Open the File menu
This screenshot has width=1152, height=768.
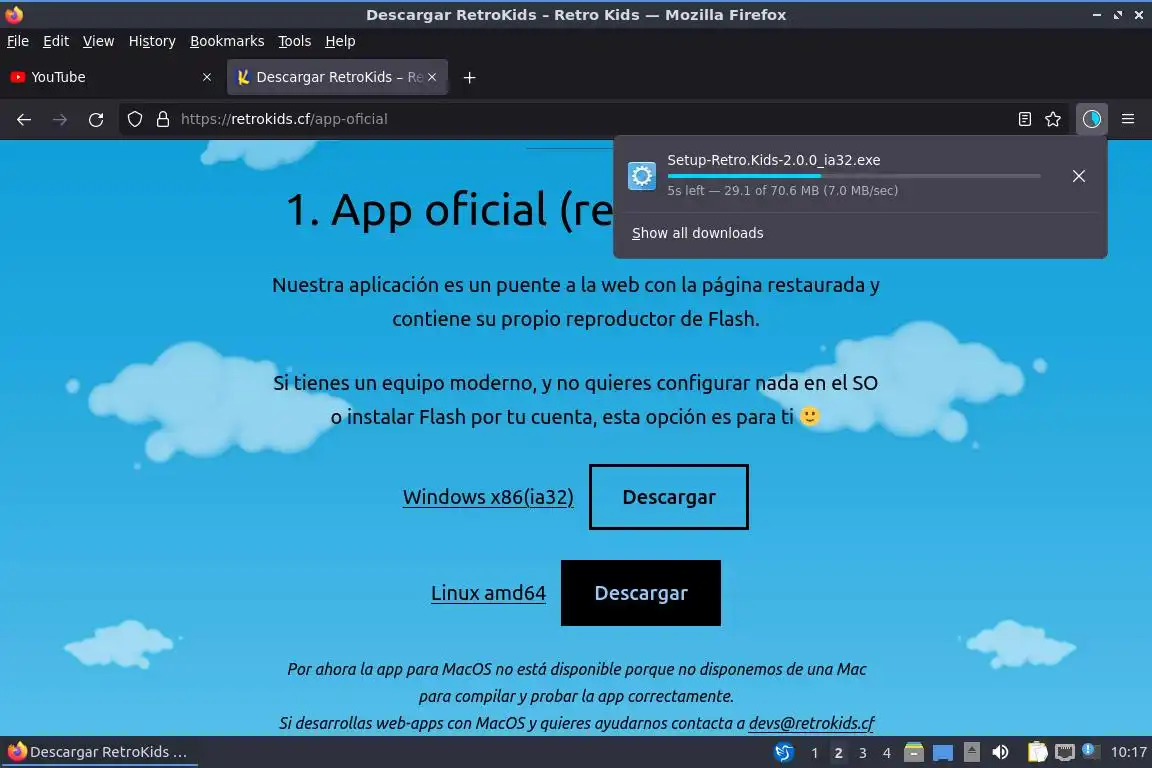(x=18, y=41)
